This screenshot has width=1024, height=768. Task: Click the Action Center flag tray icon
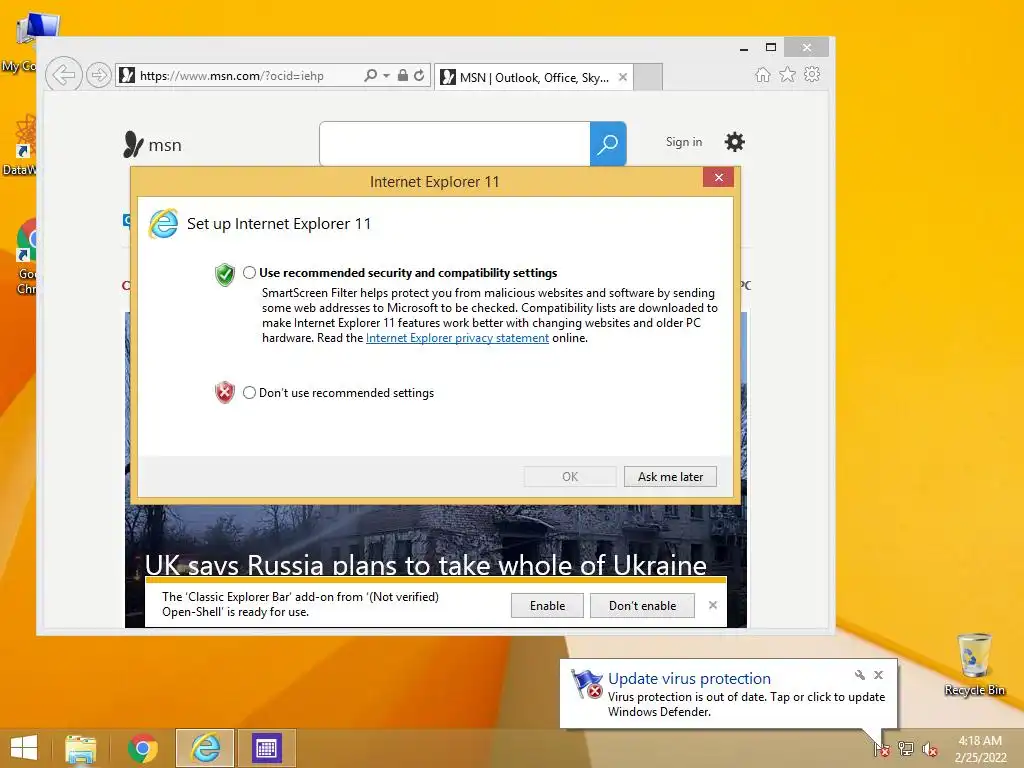[881, 749]
